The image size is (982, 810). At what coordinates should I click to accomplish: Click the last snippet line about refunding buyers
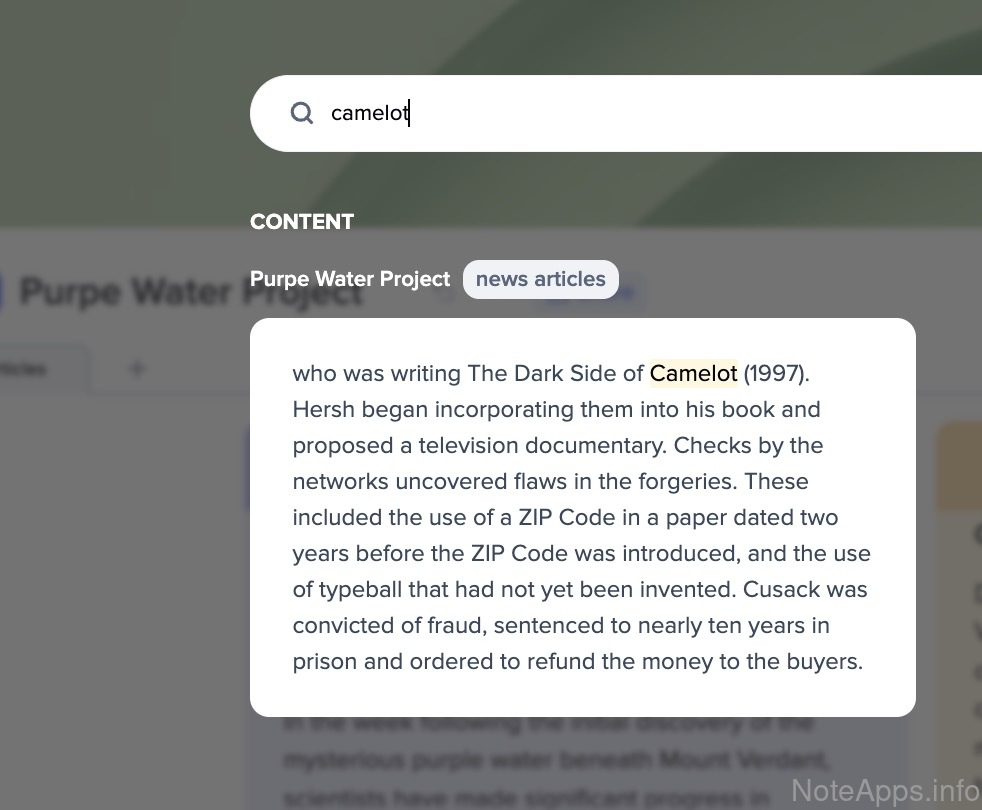click(x=577, y=661)
